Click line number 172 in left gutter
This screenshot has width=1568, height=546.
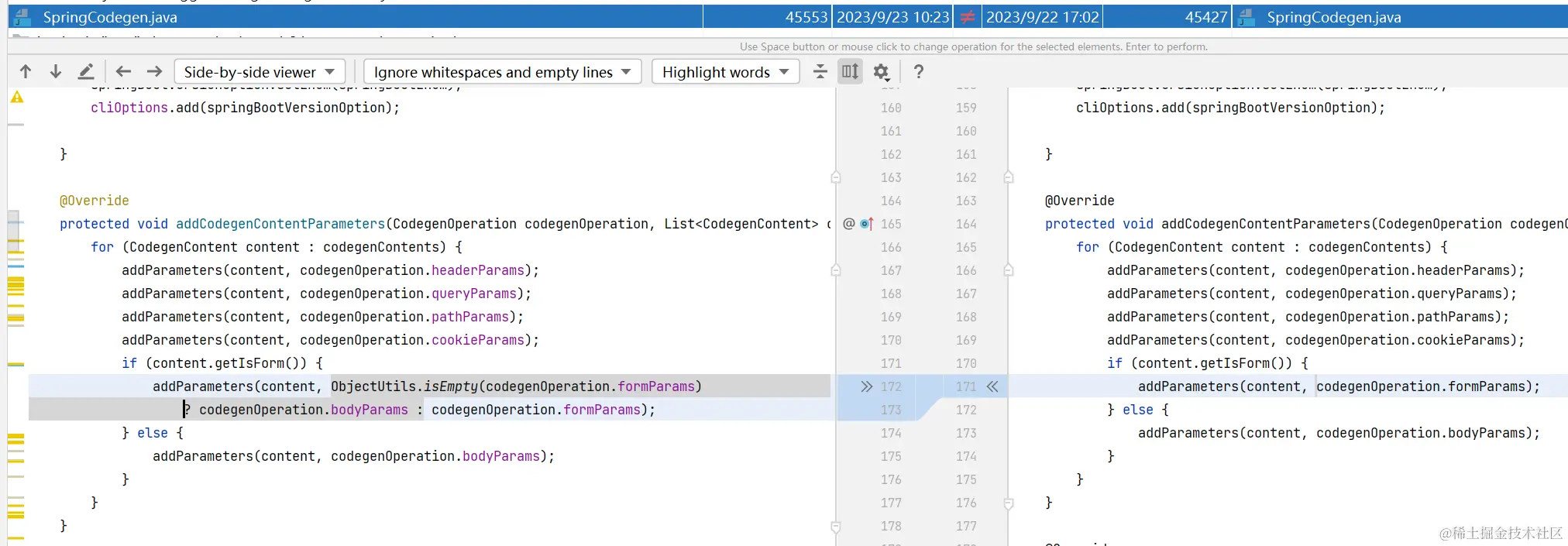click(891, 386)
